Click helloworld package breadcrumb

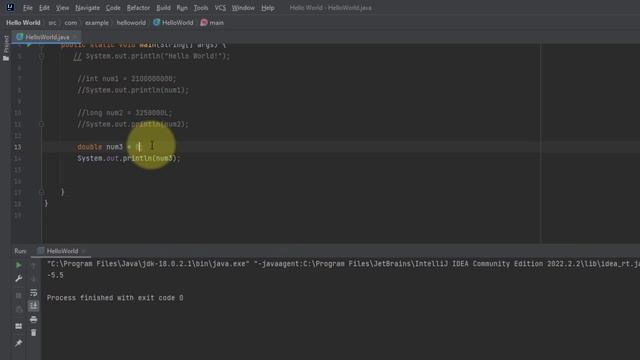pos(131,23)
